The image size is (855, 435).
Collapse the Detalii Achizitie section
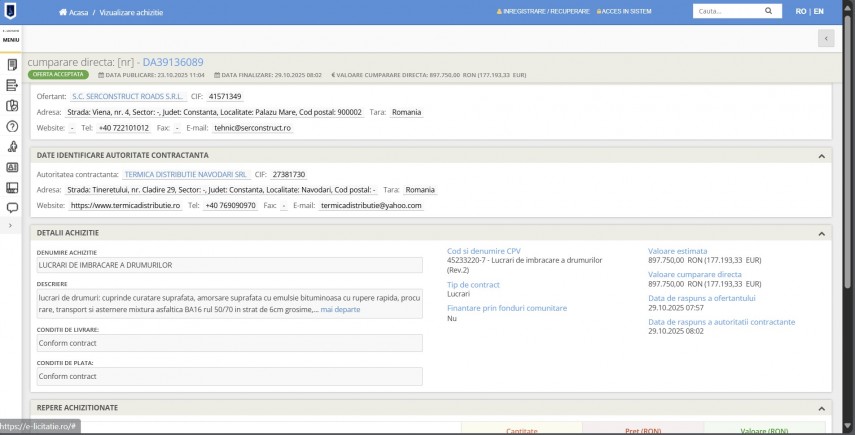click(x=821, y=232)
